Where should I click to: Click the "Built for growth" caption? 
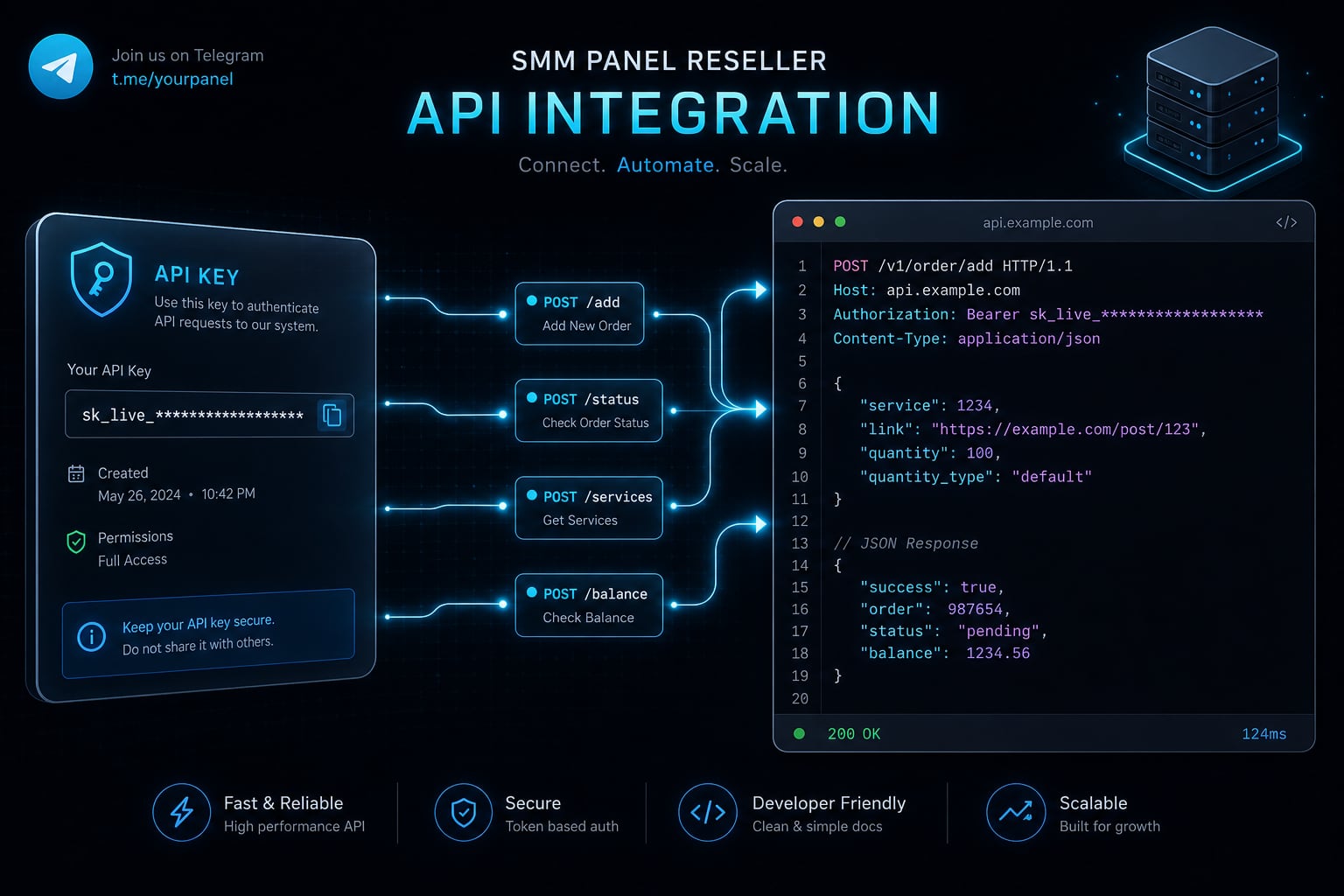(1109, 826)
